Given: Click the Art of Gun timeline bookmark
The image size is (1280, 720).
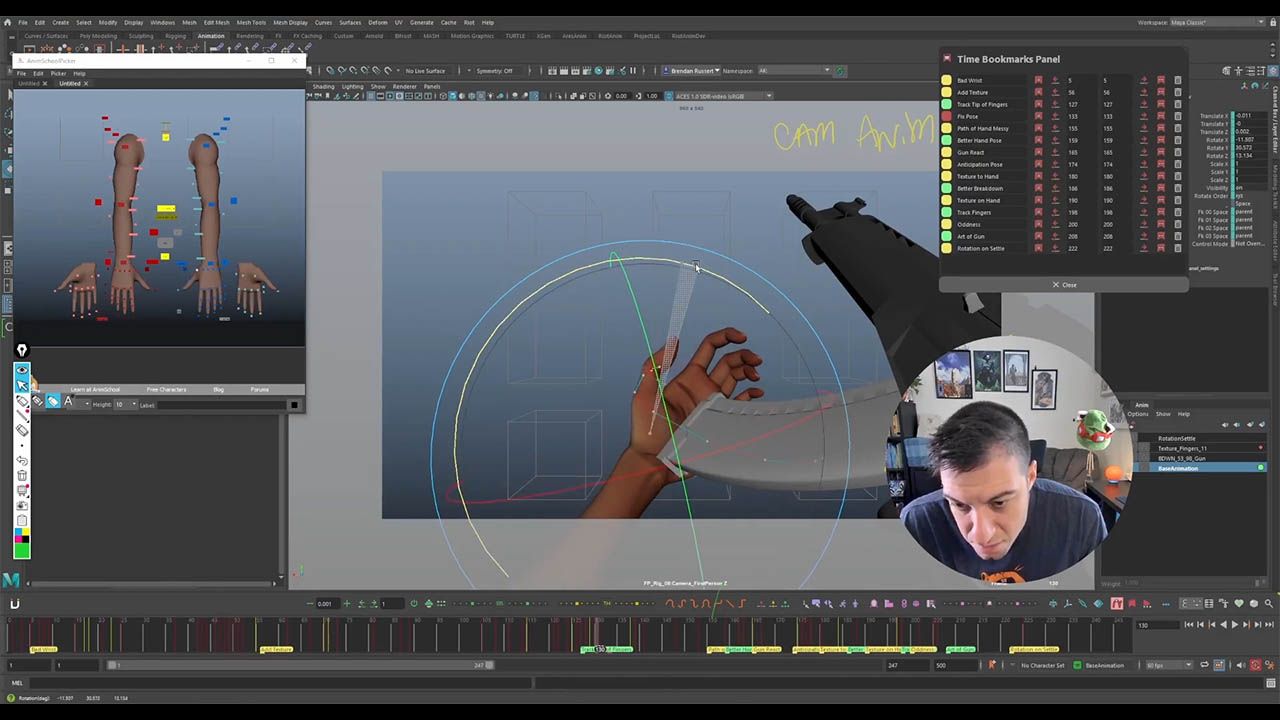Looking at the screenshot, I should (x=959, y=650).
